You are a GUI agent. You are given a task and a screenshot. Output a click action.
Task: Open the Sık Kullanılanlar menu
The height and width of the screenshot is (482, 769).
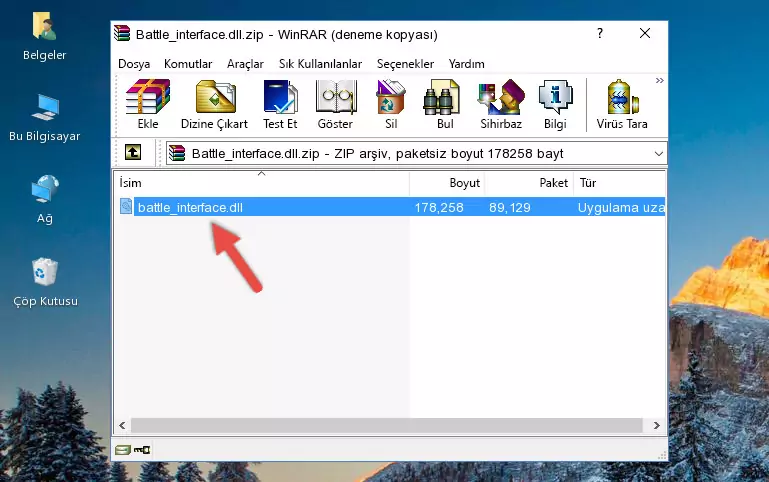tap(320, 64)
